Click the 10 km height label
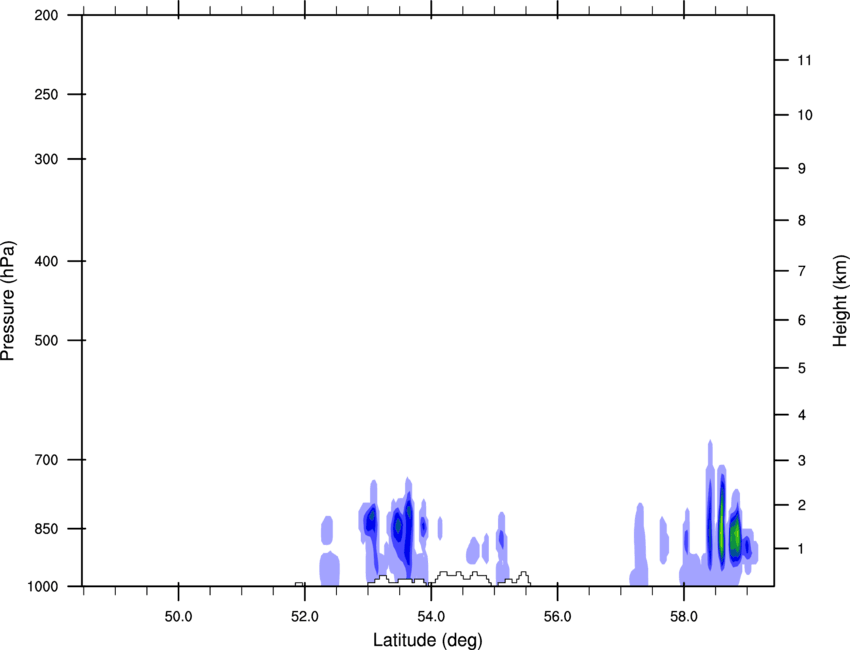Screen dimensions: 850x650 point(805,115)
